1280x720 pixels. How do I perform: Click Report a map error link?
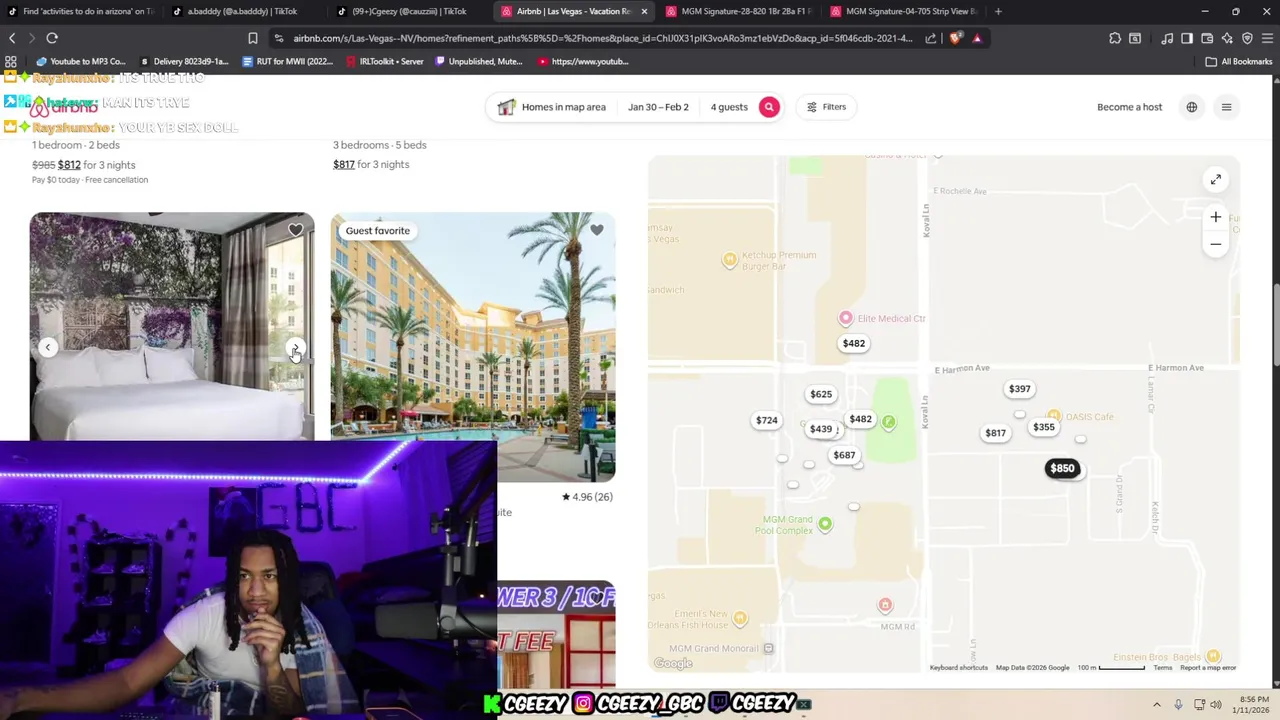click(x=1208, y=668)
